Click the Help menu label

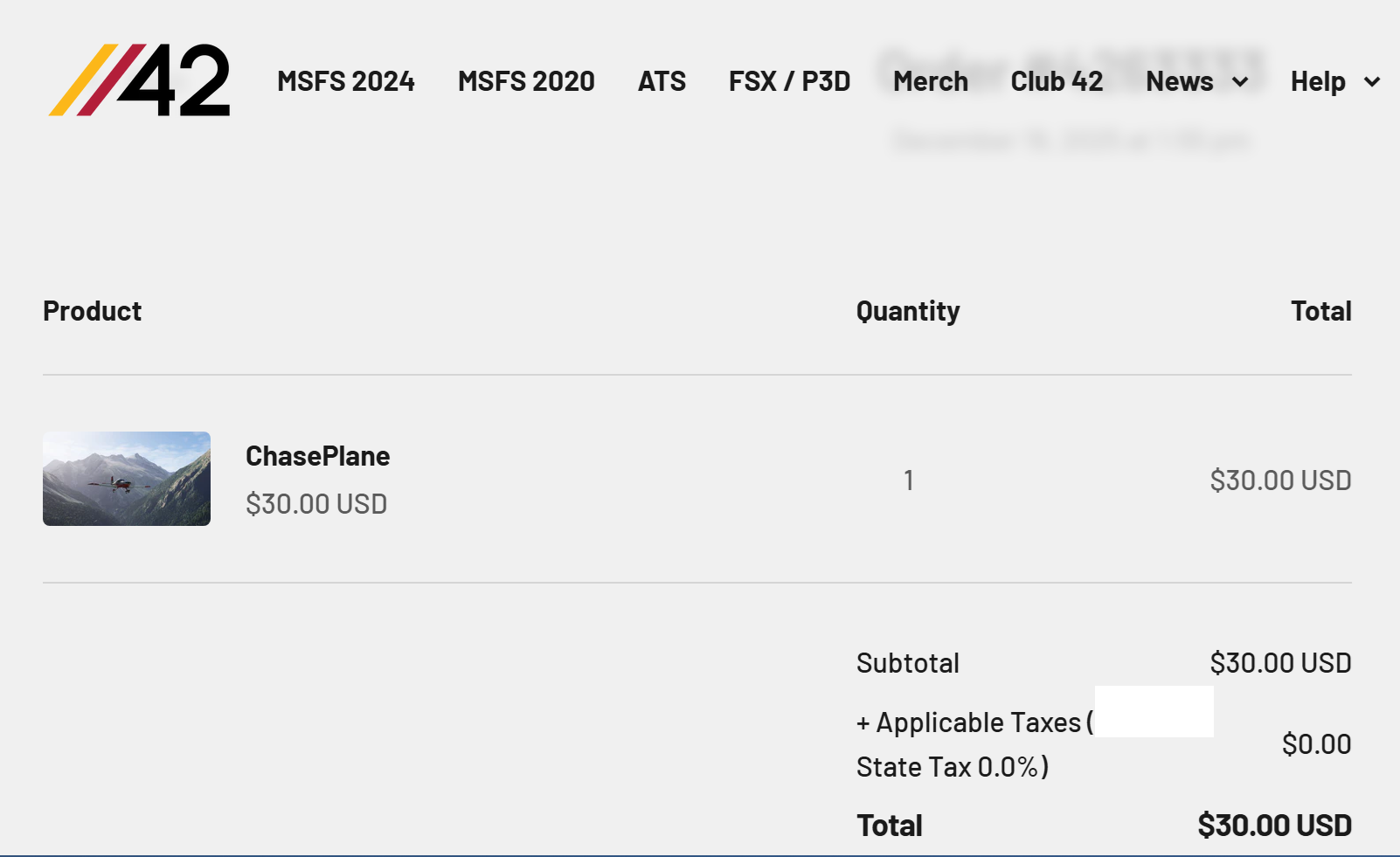1318,81
